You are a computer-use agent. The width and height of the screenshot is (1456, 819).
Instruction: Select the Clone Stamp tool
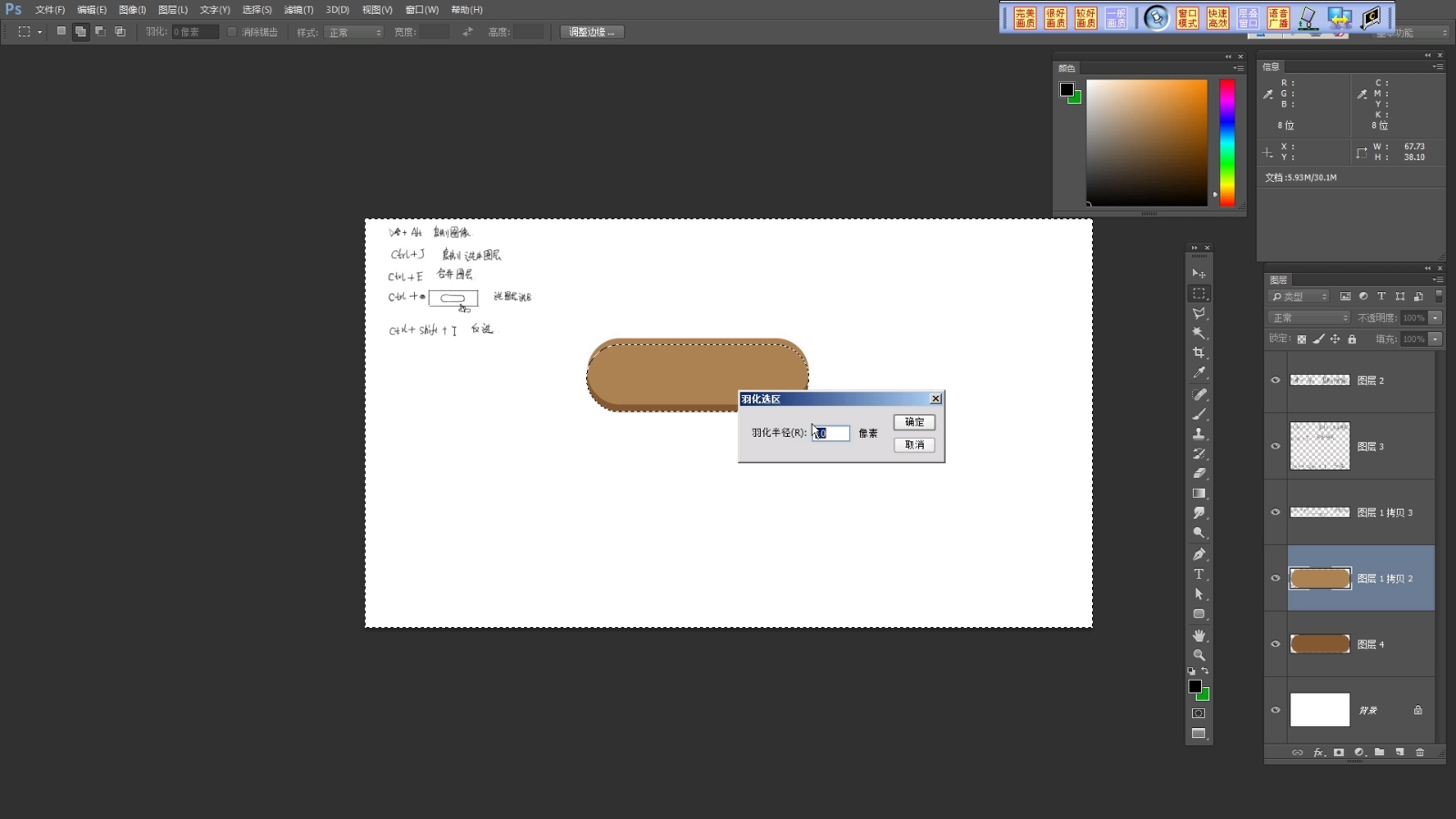point(1198,434)
